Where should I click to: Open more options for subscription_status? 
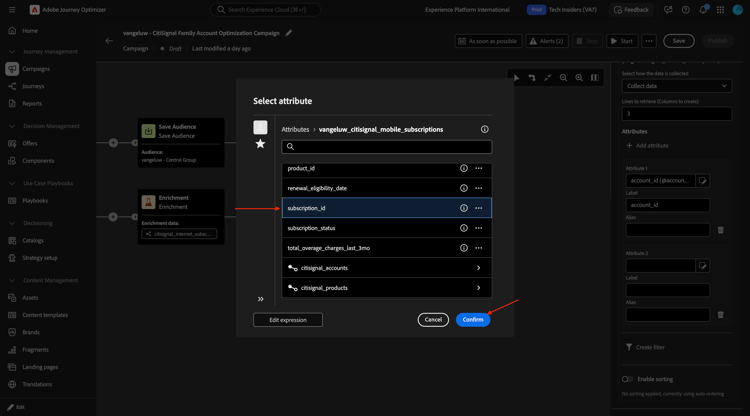point(479,228)
